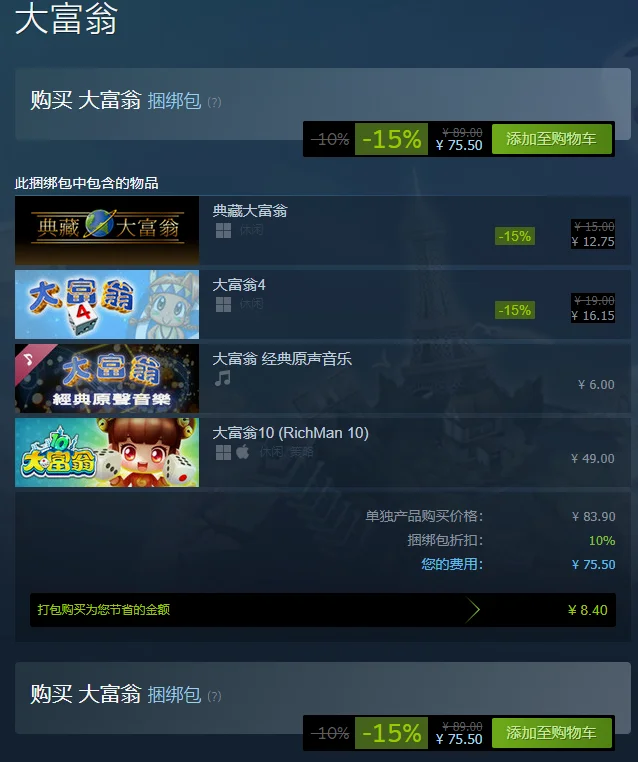Click the top 捆绑包 (?) help icon
The height and width of the screenshot is (762, 638).
[214, 103]
